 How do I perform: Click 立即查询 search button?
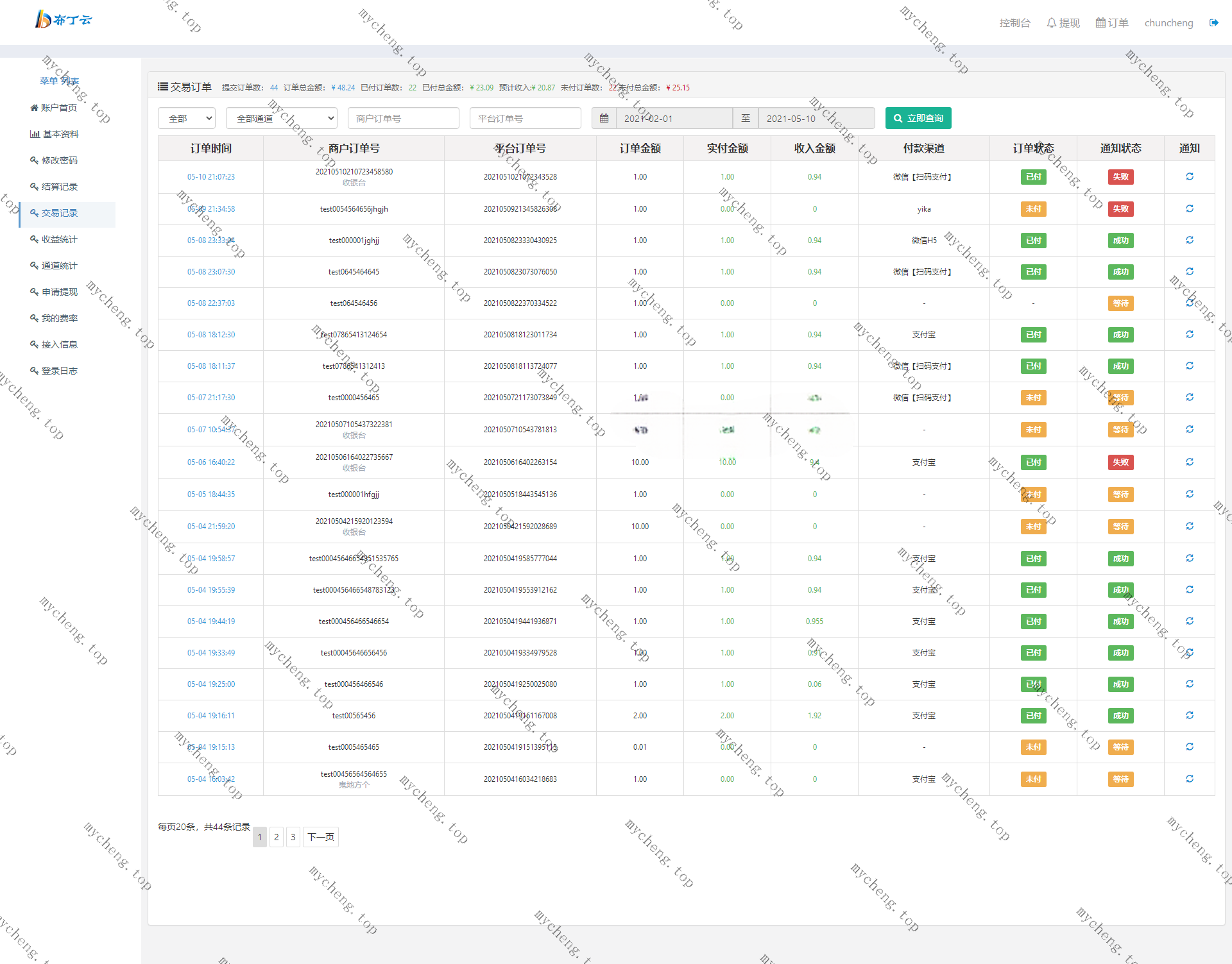coord(918,118)
